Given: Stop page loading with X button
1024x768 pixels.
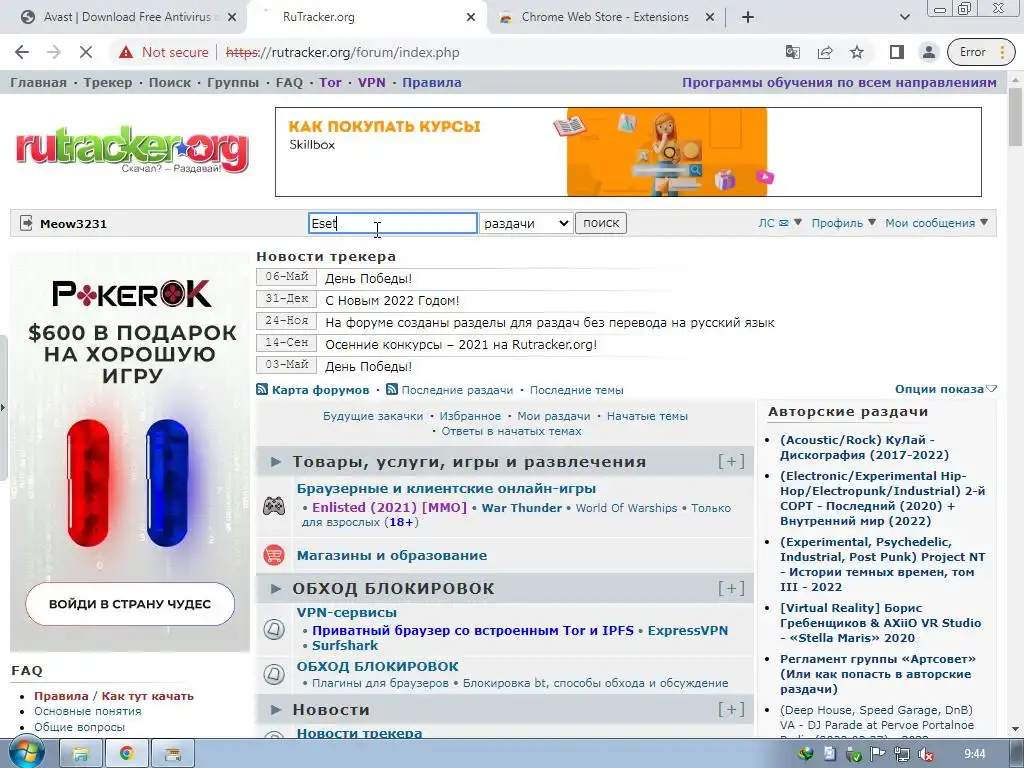Looking at the screenshot, I should coord(86,52).
